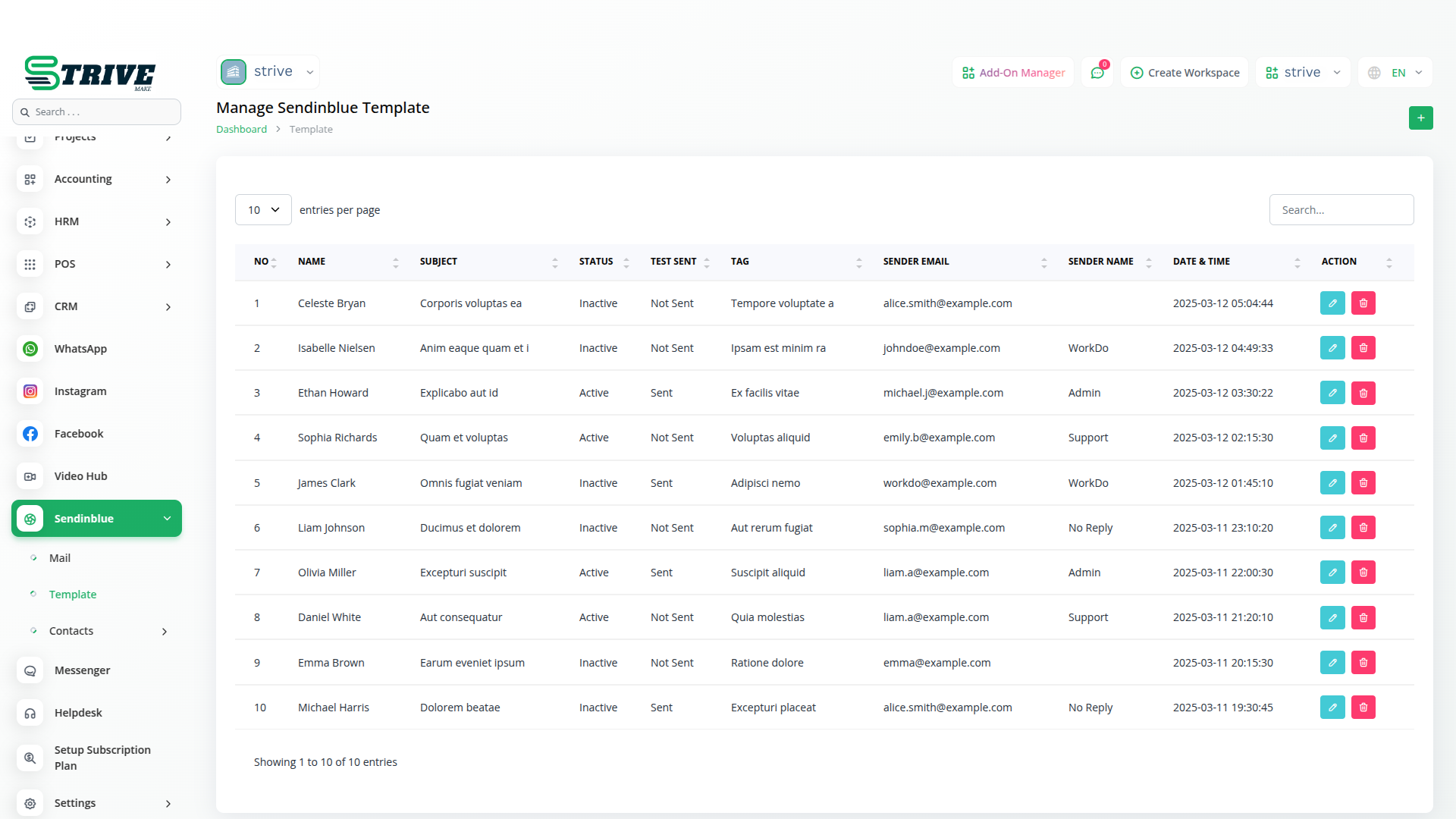Click edit icon for Celeste Bryan row

[1332, 303]
